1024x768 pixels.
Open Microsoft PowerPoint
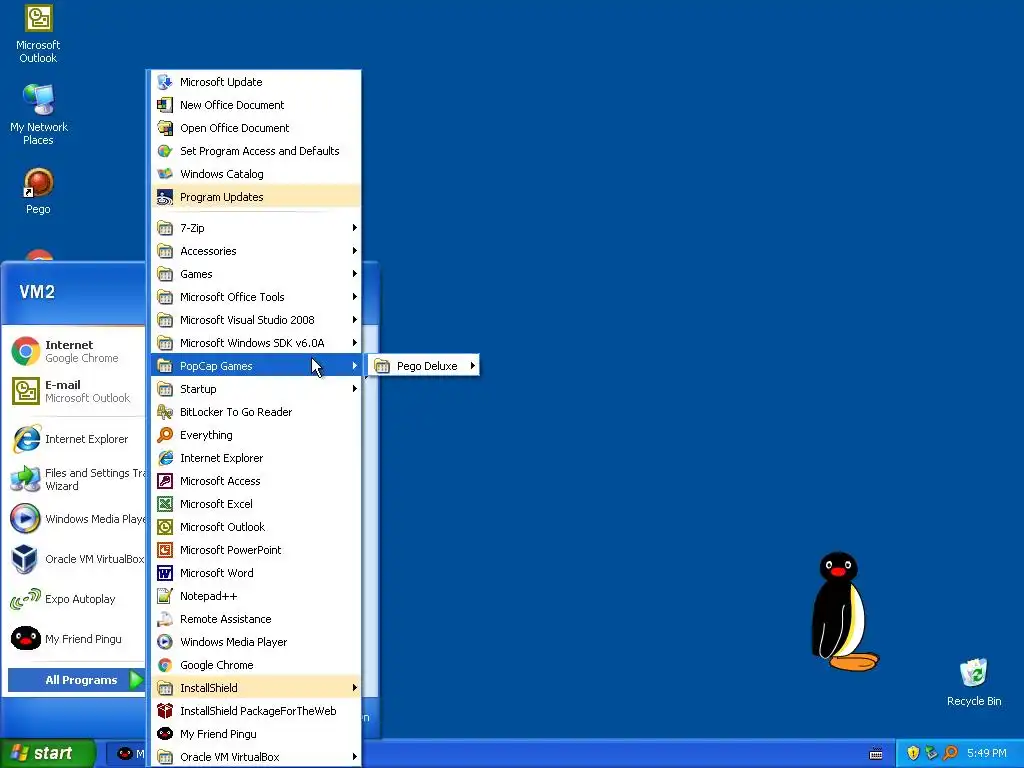click(x=256, y=550)
